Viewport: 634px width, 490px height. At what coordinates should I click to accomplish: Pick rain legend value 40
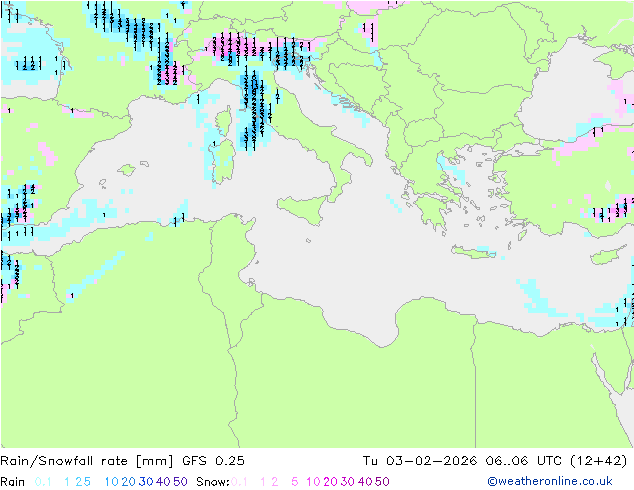pyautogui.click(x=163, y=482)
